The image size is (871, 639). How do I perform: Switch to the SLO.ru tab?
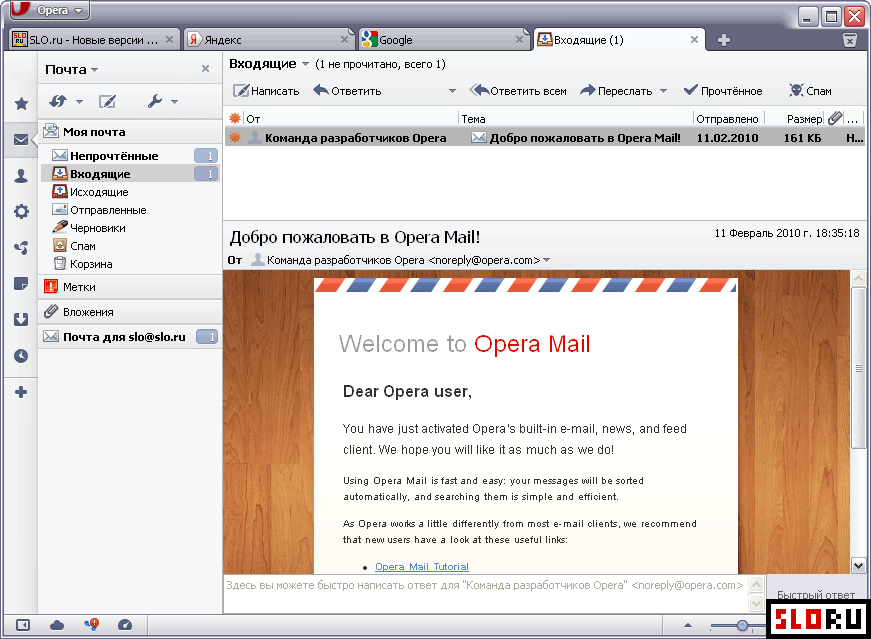(x=95, y=40)
